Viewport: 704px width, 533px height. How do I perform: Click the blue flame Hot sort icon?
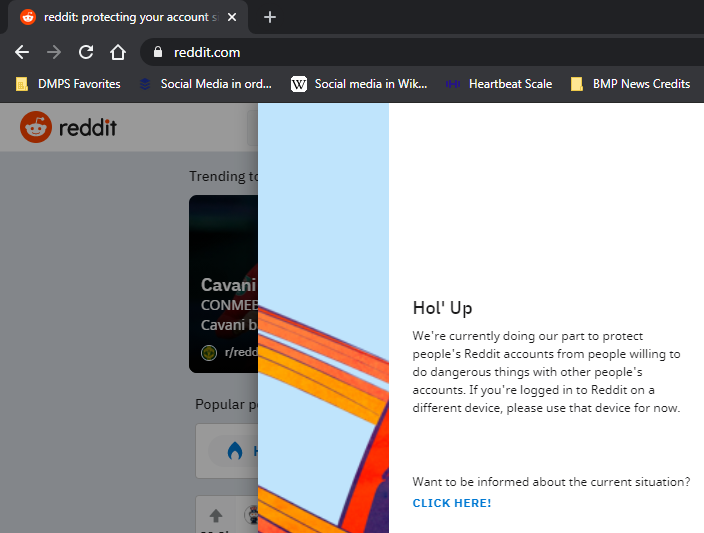pyautogui.click(x=235, y=451)
